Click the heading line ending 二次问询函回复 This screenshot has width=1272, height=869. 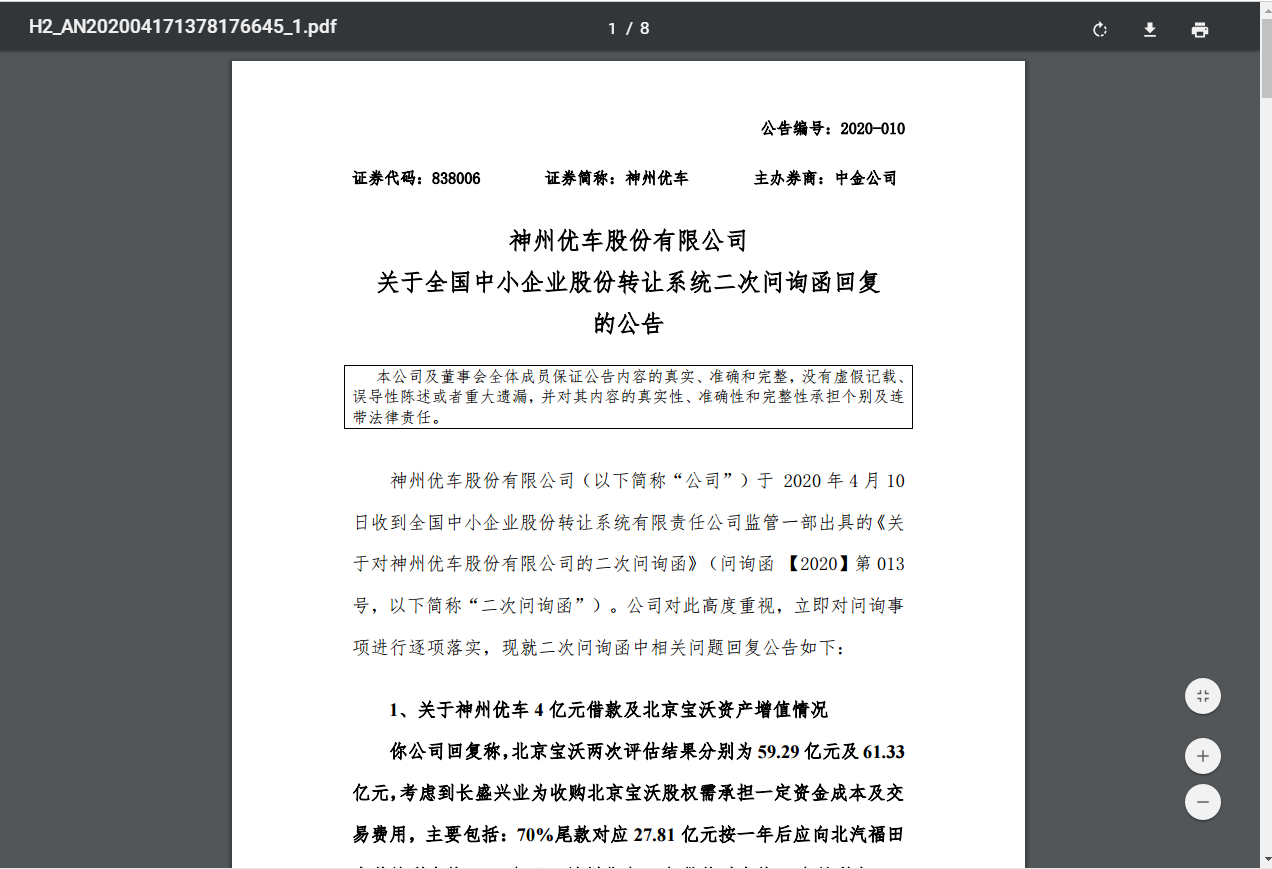point(628,283)
